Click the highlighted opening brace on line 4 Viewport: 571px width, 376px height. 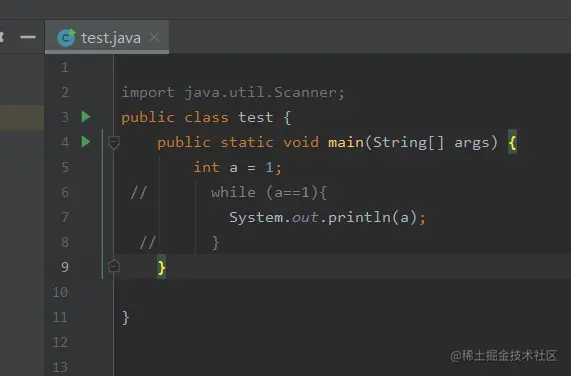click(512, 142)
